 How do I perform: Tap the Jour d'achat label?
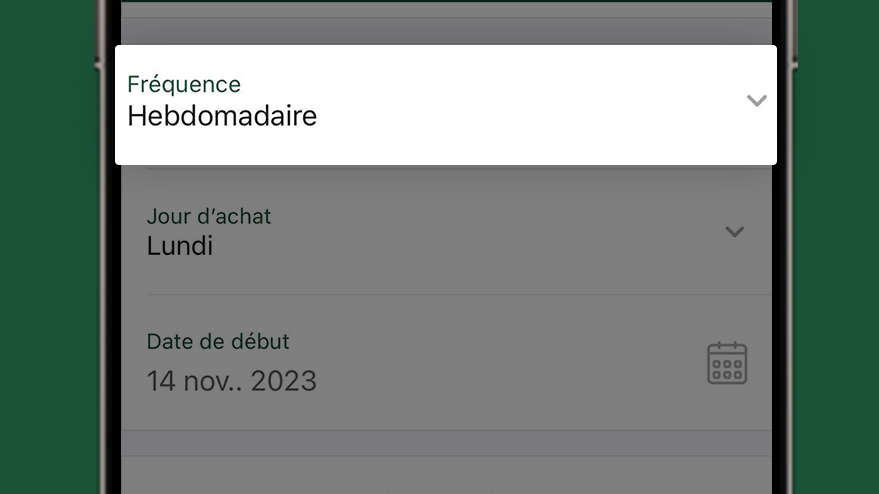(x=209, y=216)
